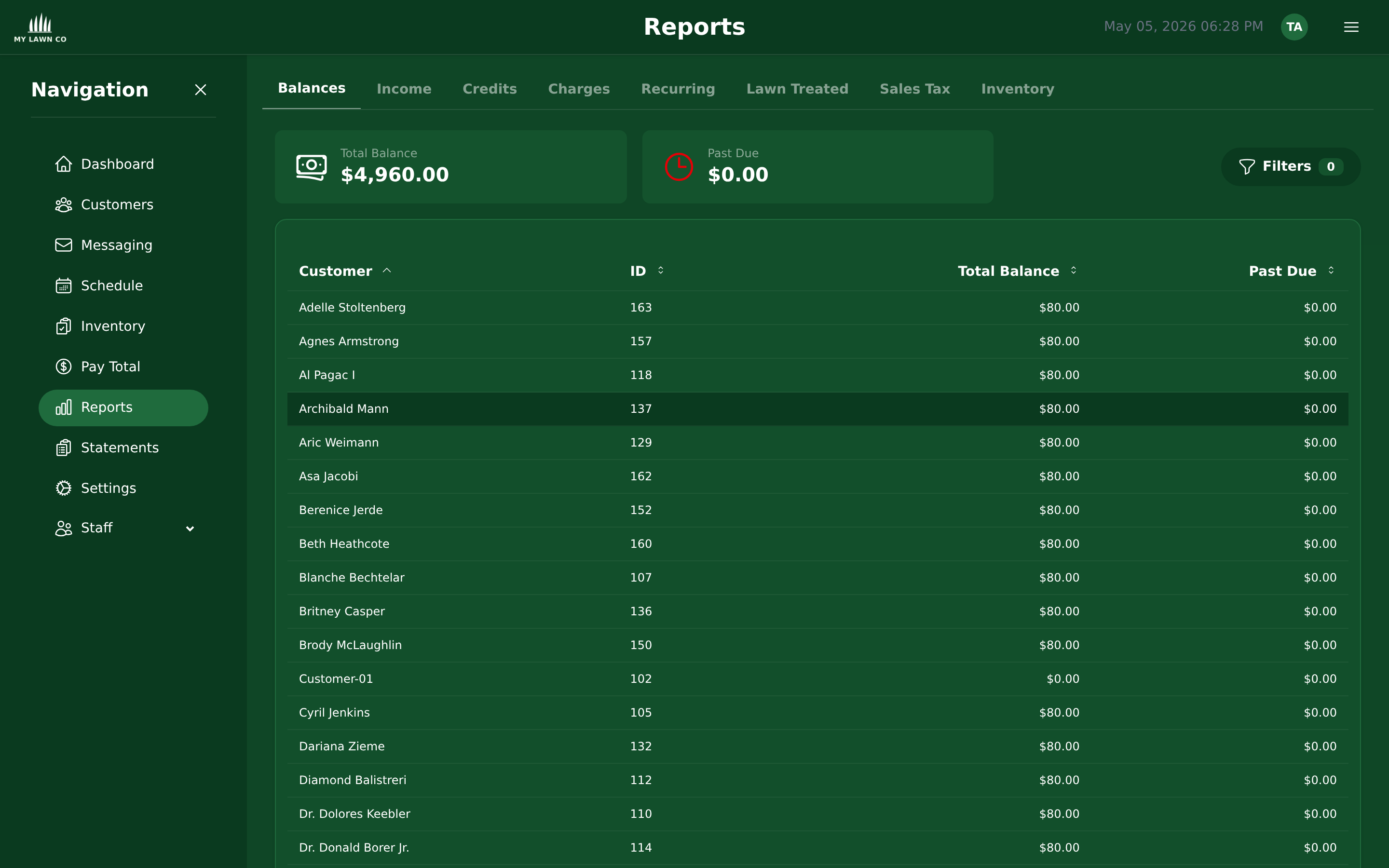
Task: Open Dashboard from navigation
Action: [123, 164]
